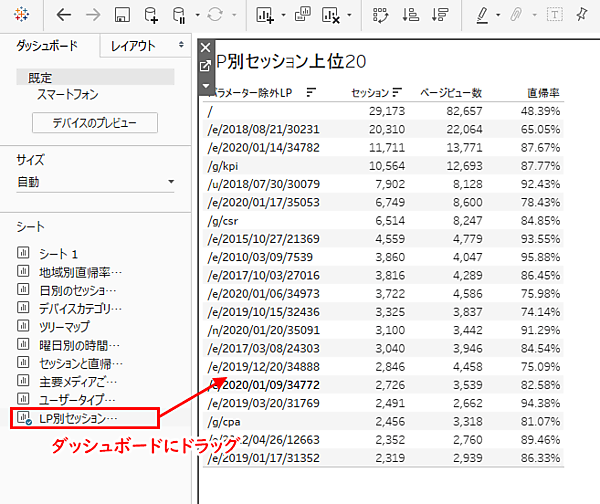Click the back (undo) arrow in toolbar
The image size is (600, 504).
tap(64, 15)
